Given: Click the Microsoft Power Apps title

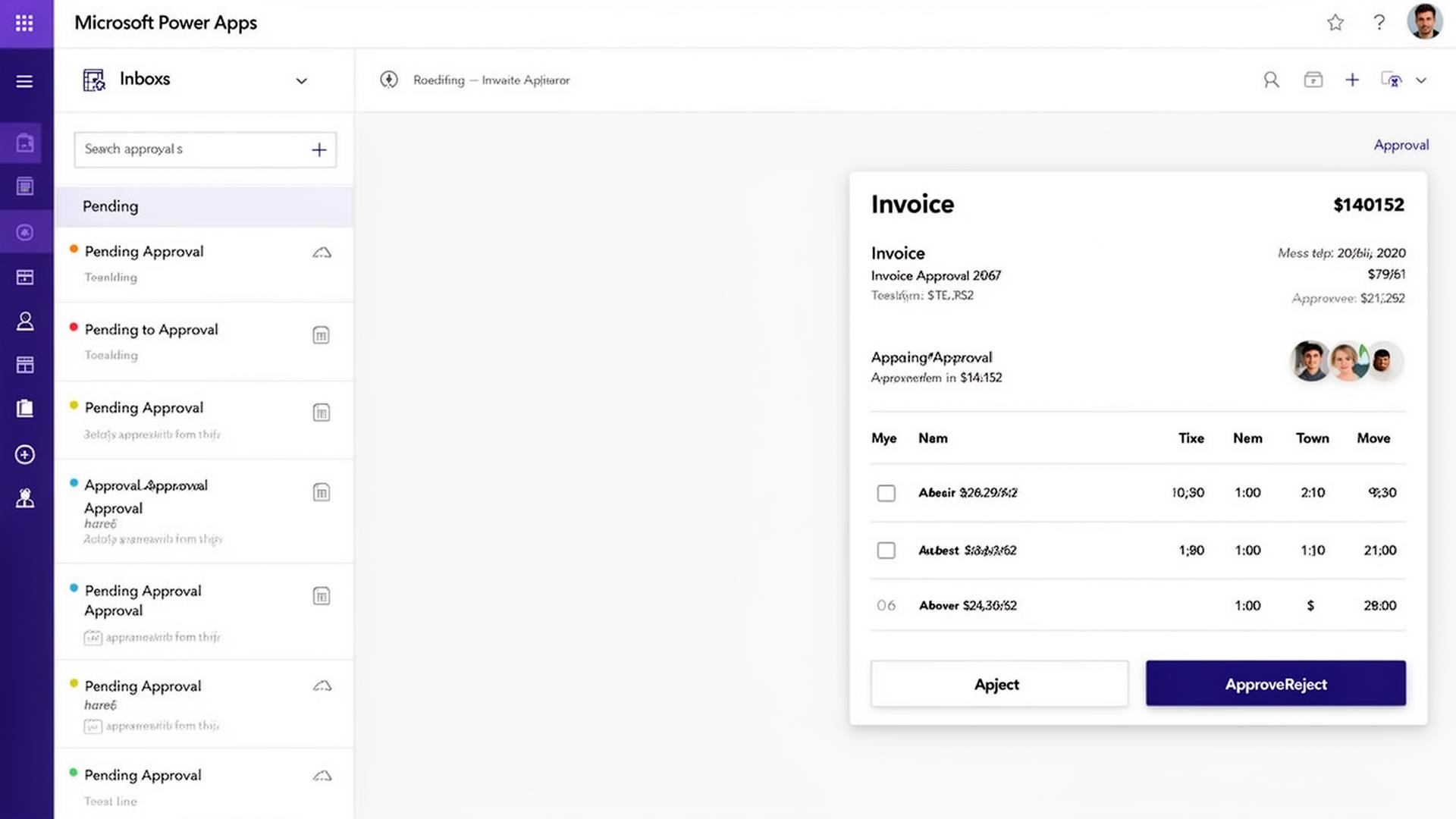Looking at the screenshot, I should point(165,23).
